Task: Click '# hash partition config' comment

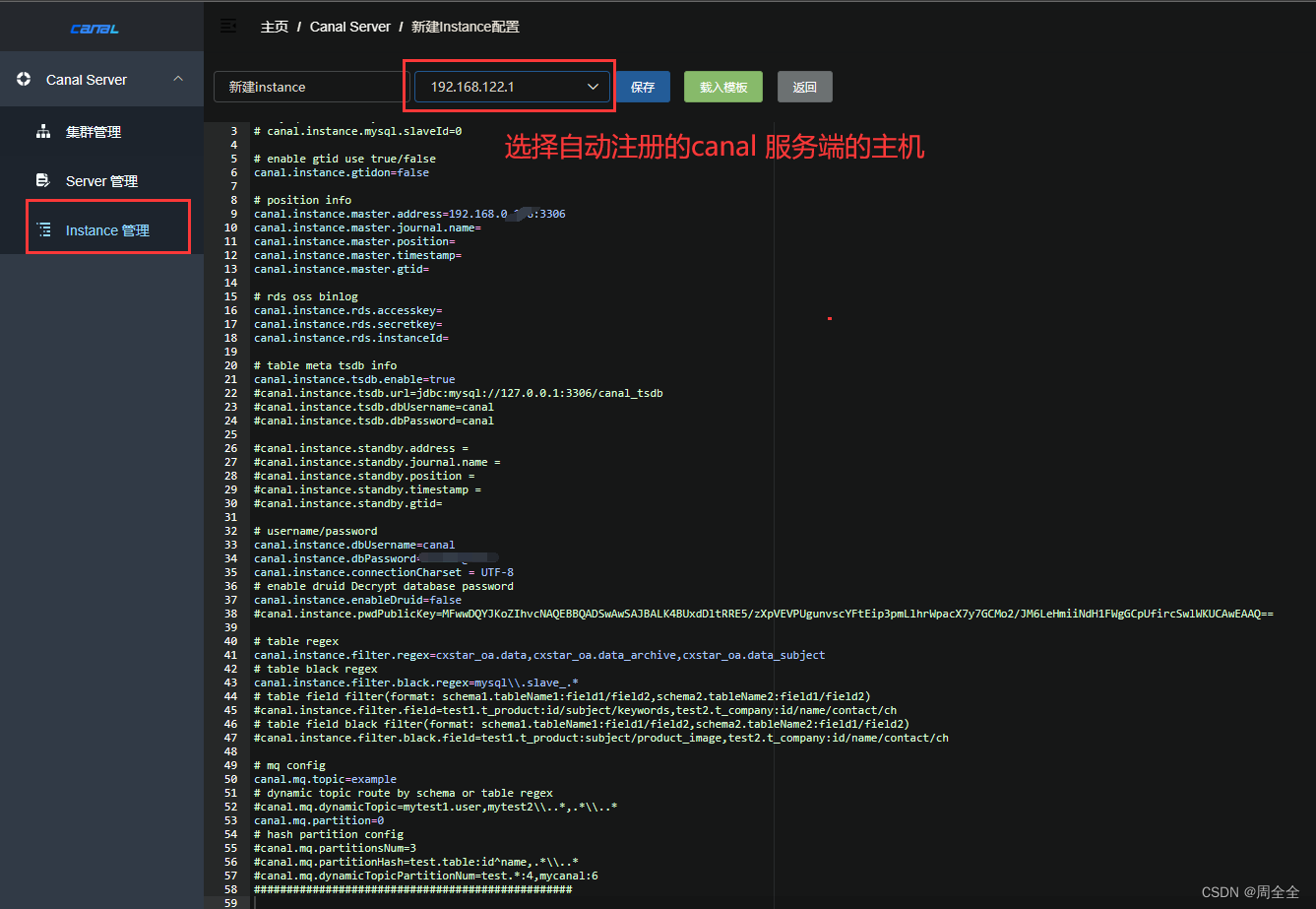Action: tap(329, 834)
